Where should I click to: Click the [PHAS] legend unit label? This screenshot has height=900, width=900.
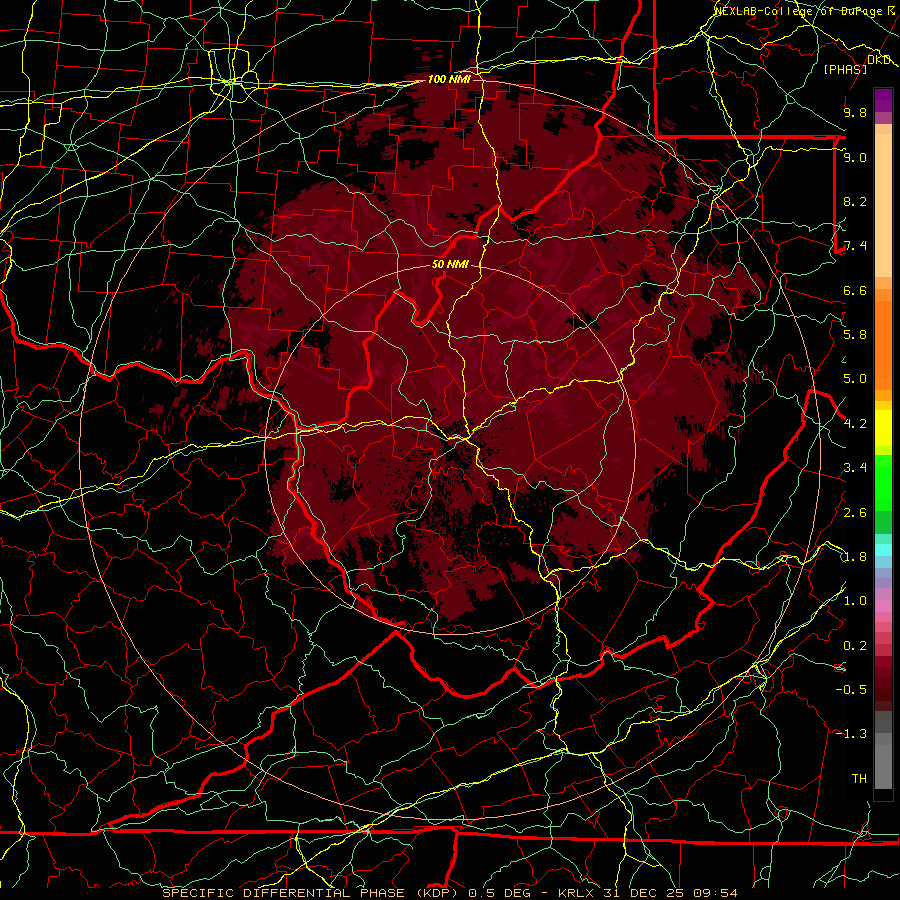[x=845, y=69]
